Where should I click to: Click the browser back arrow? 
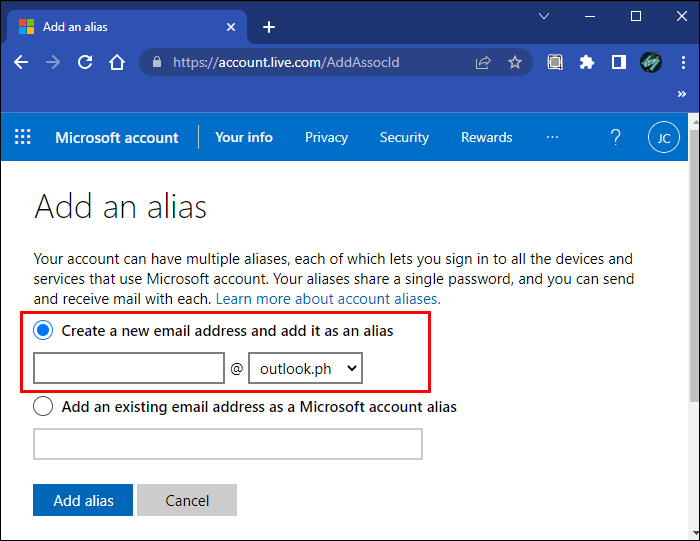click(x=21, y=62)
